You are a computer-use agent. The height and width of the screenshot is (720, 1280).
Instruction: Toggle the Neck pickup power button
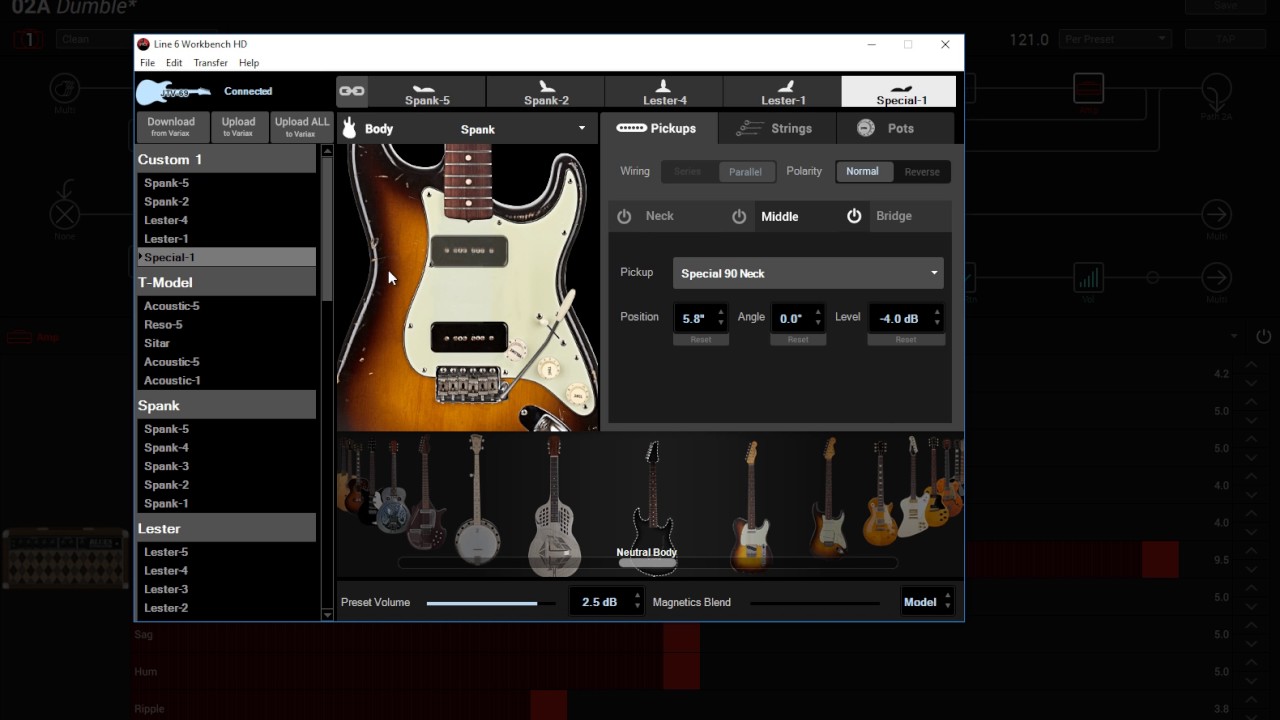coord(624,216)
